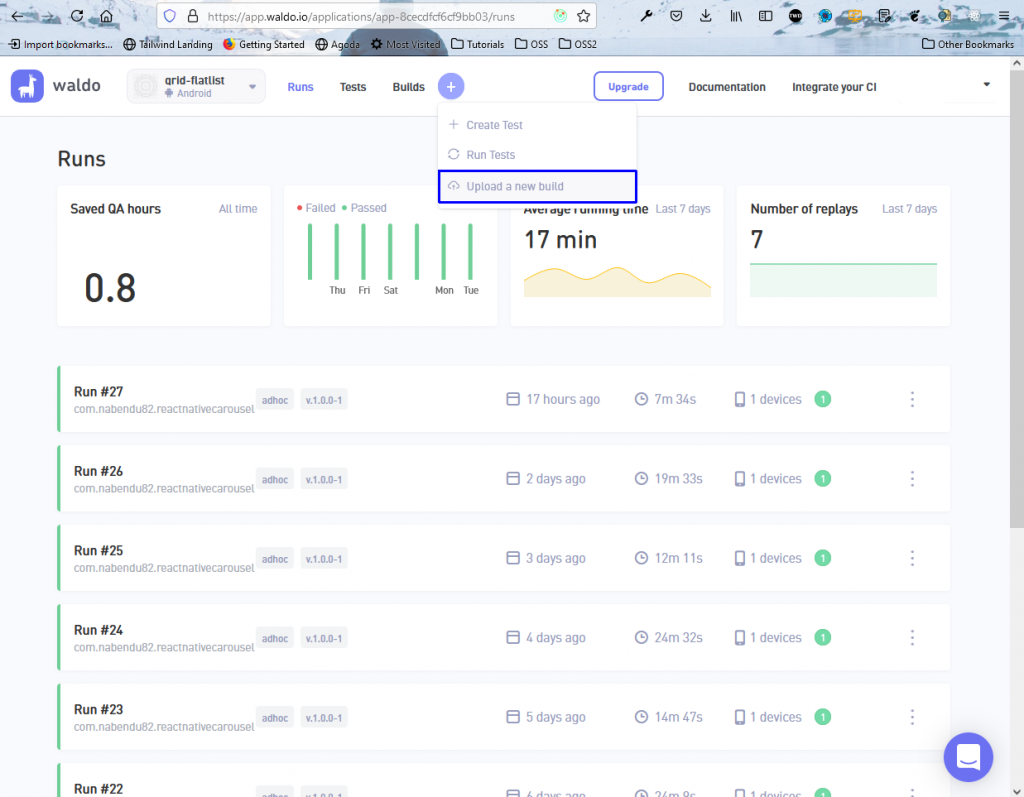
Task: Click the green status badge on Run #24
Action: [823, 638]
